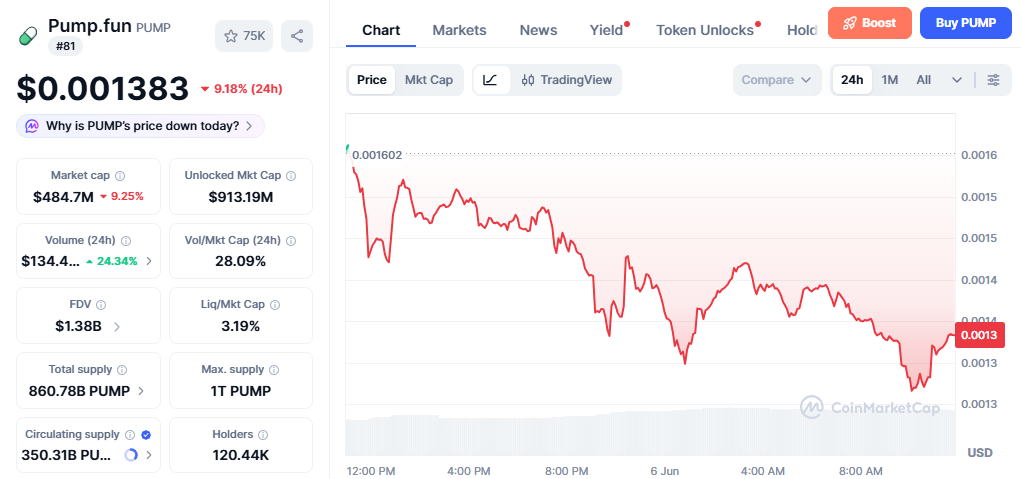Click the $913.19M unlocked cap value
This screenshot has height=479, width=1021.
click(241, 197)
